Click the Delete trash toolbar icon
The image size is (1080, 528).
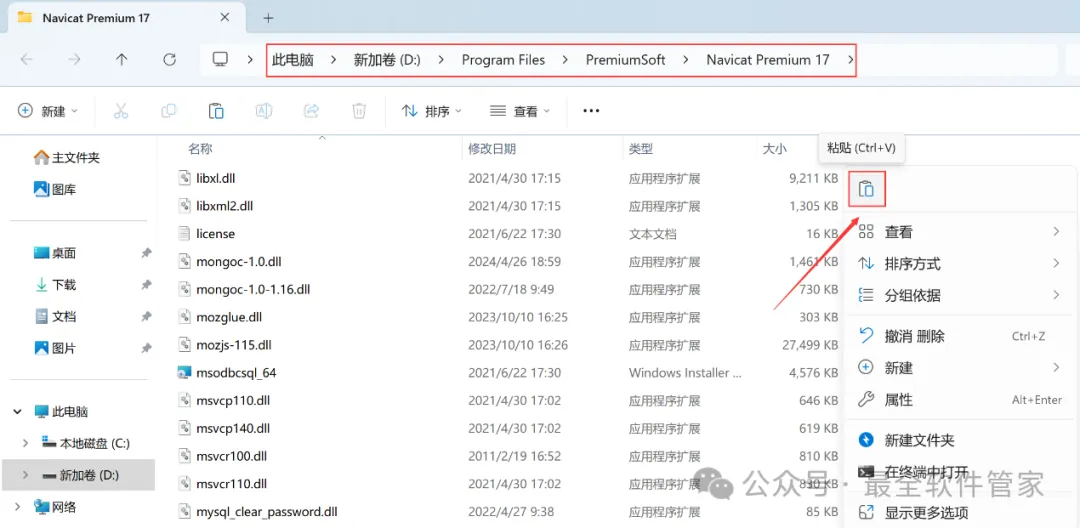359,111
